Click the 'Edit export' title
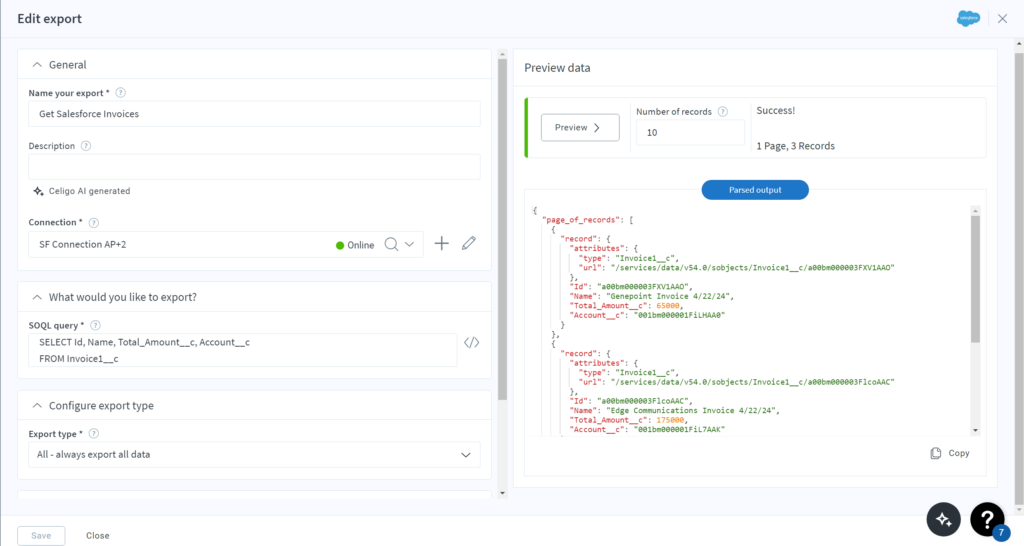Viewport: 1024px width, 546px height. click(x=50, y=18)
